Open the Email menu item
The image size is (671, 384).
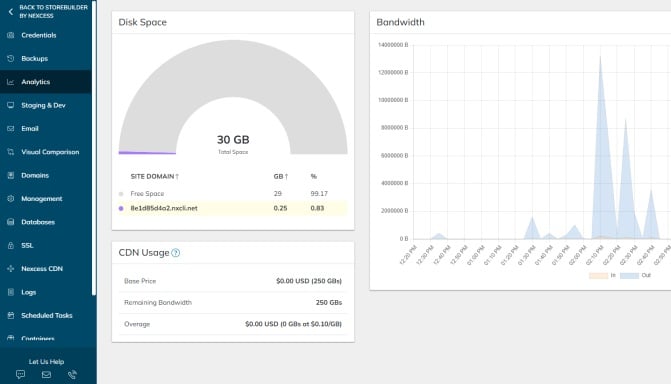(x=46, y=128)
